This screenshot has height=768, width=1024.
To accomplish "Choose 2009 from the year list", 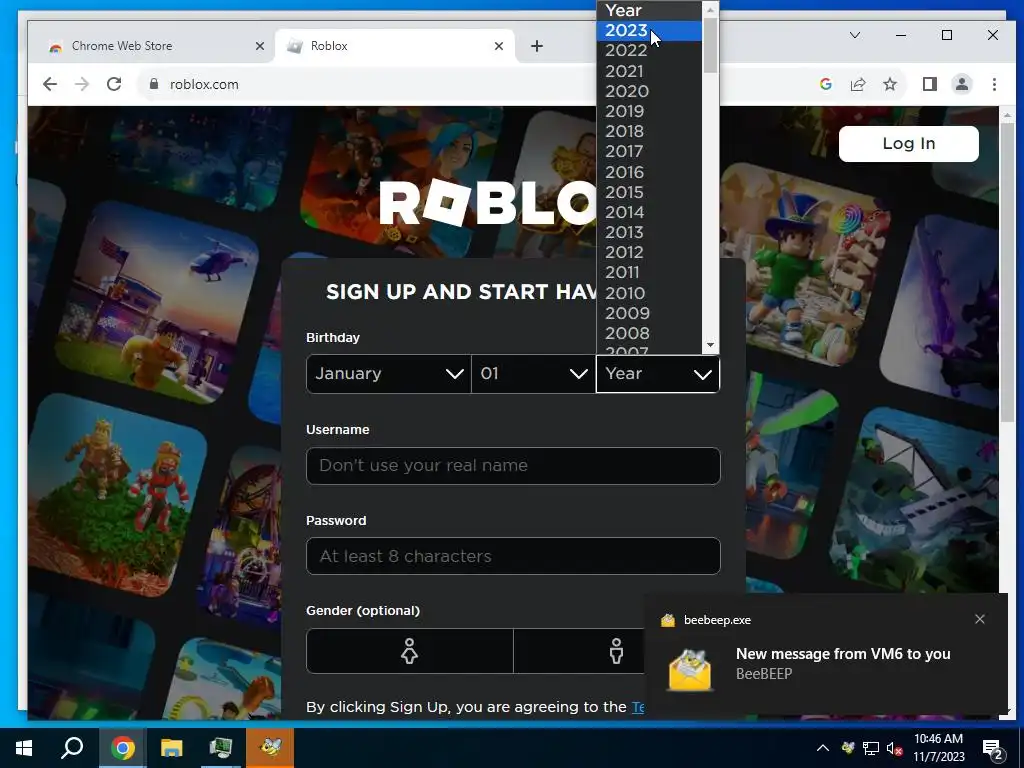I will pyautogui.click(x=649, y=313).
